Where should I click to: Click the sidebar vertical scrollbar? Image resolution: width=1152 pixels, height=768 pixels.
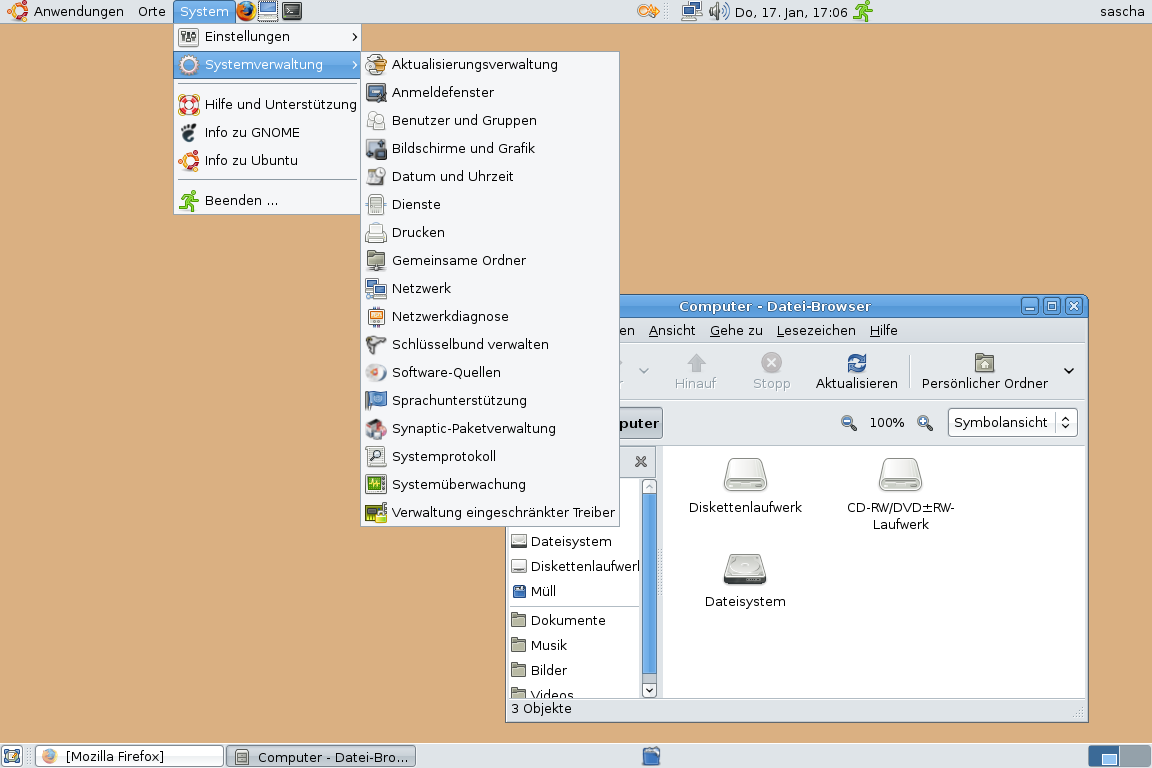pos(649,580)
